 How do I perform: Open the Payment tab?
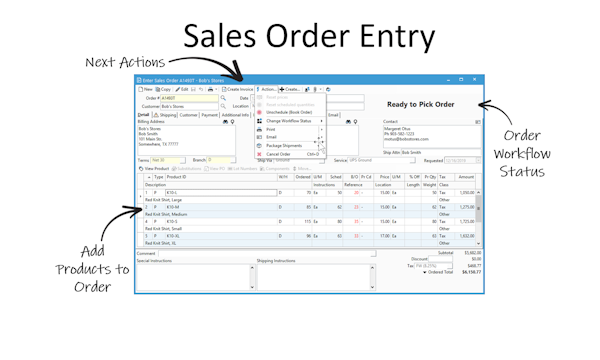[x=209, y=115]
